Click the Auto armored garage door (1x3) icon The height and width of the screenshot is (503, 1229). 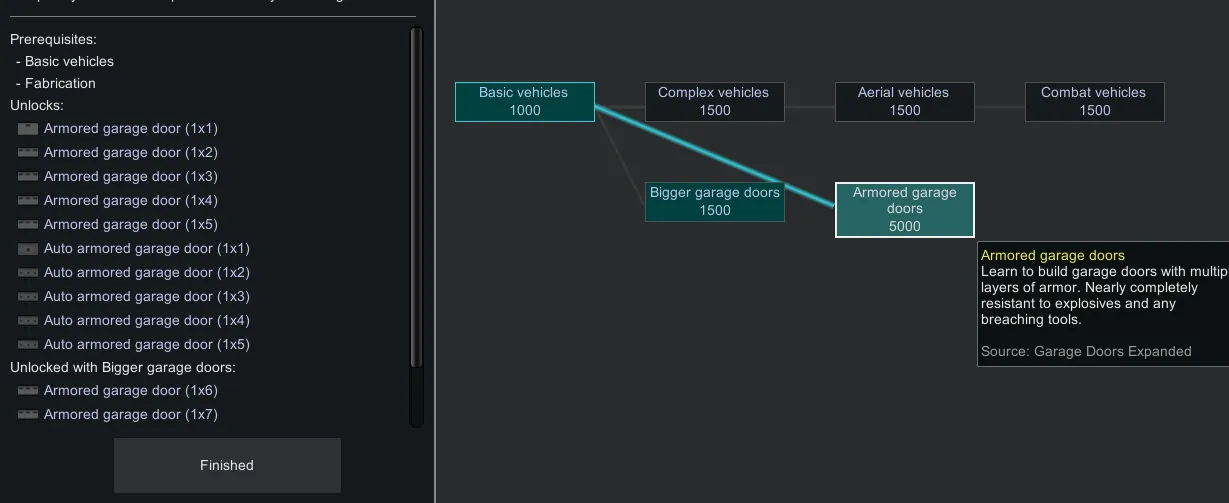(28, 297)
